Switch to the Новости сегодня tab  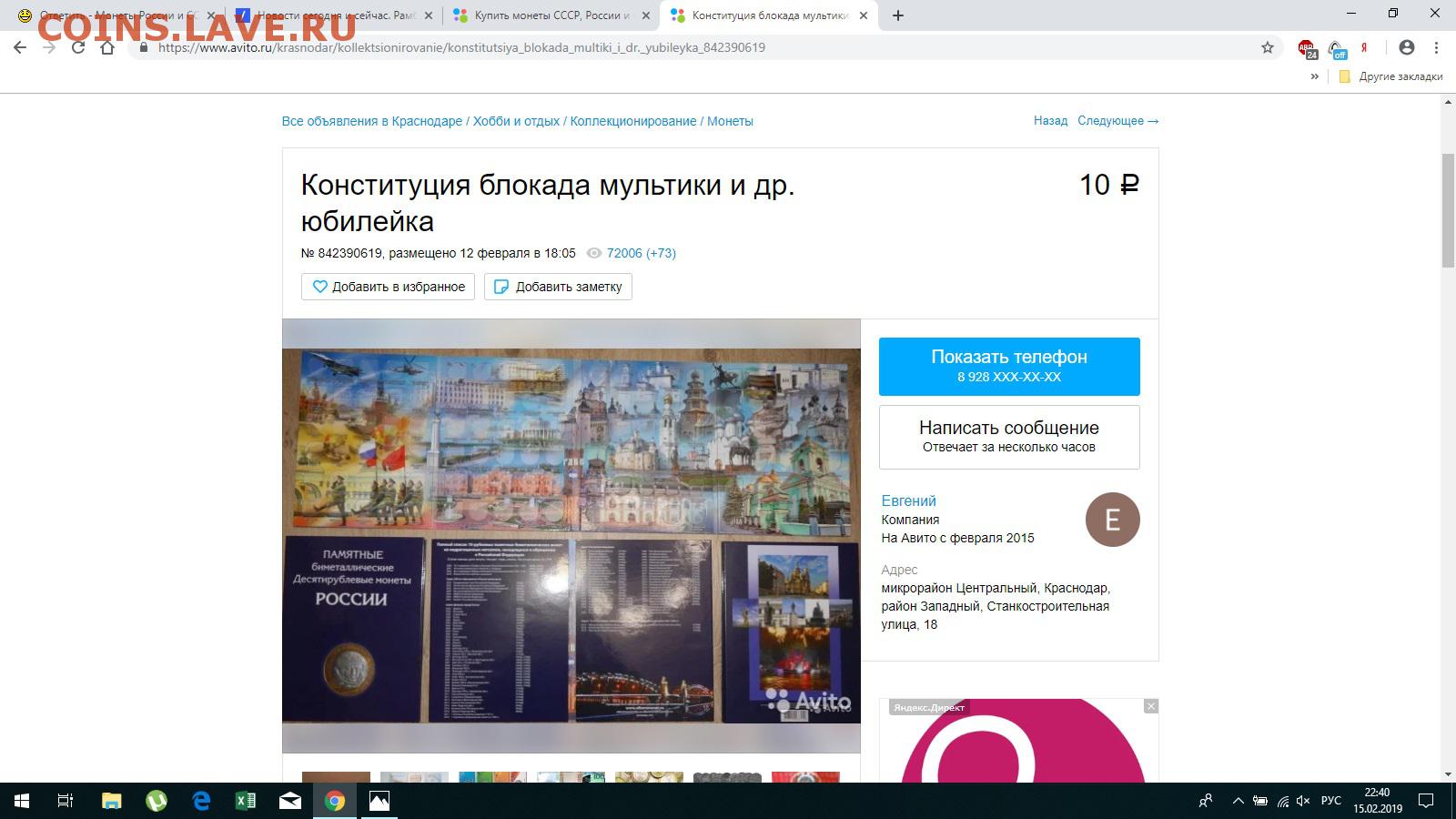[333, 15]
